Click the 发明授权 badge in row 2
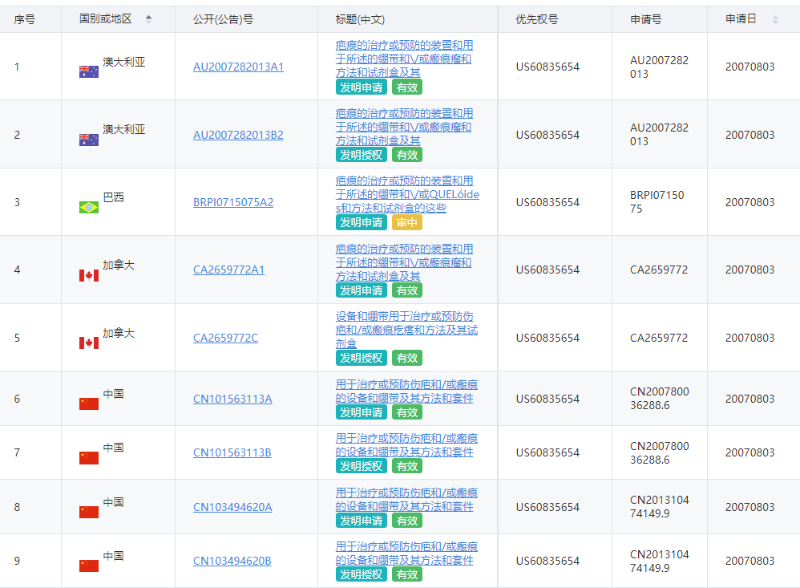The width and height of the screenshot is (800, 588). click(x=361, y=155)
